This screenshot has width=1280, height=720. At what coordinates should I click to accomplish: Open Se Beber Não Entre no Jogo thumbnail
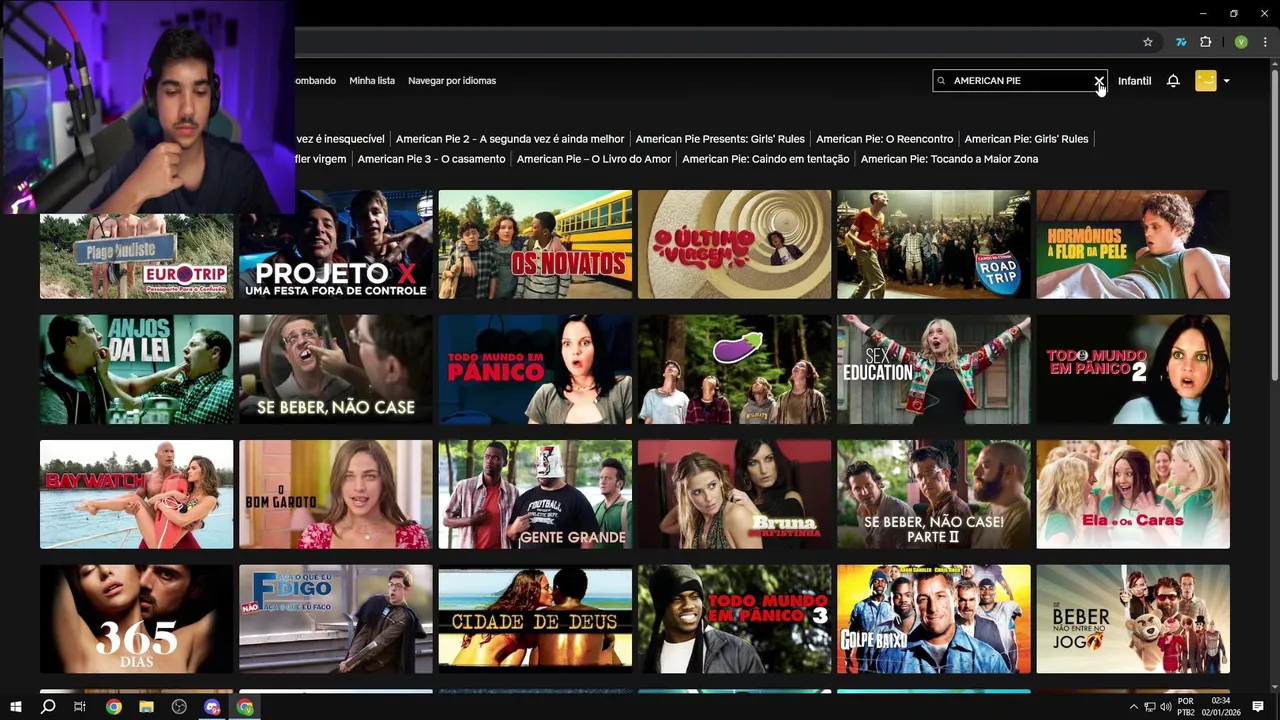(x=1133, y=619)
